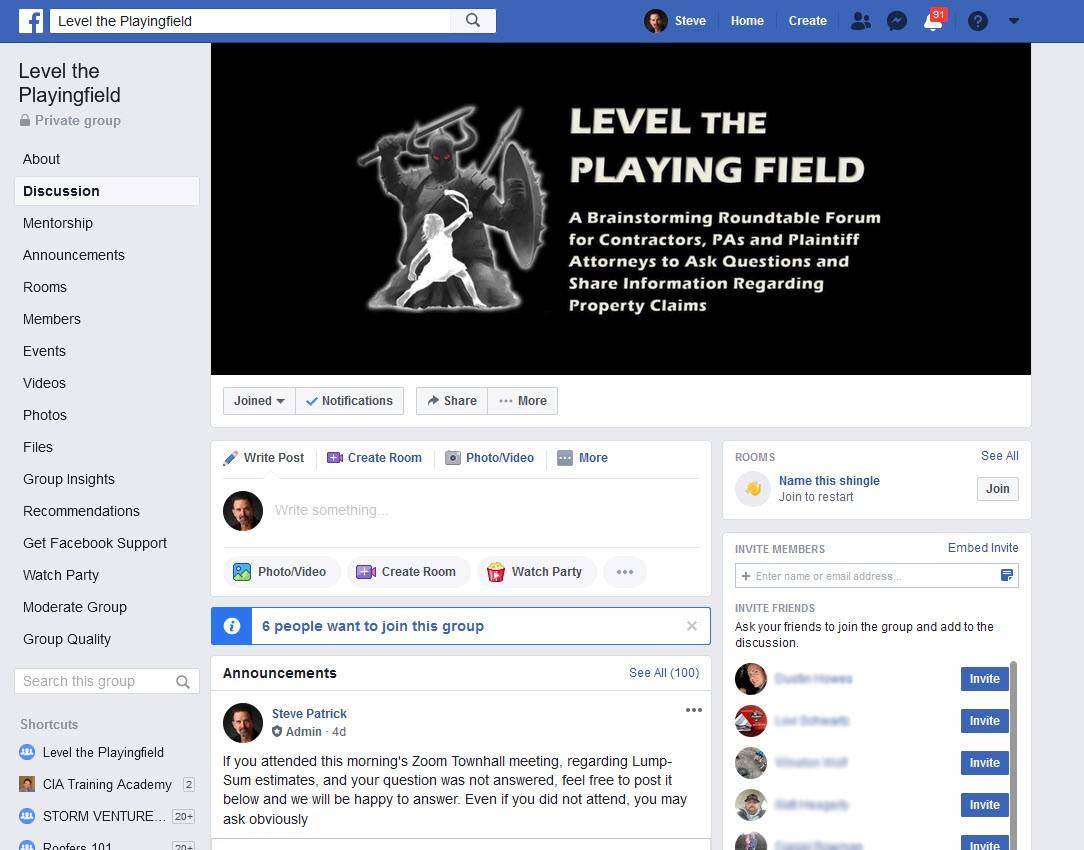Dismiss the join requests notice
Screen dimensions: 1084x850
coord(691,626)
